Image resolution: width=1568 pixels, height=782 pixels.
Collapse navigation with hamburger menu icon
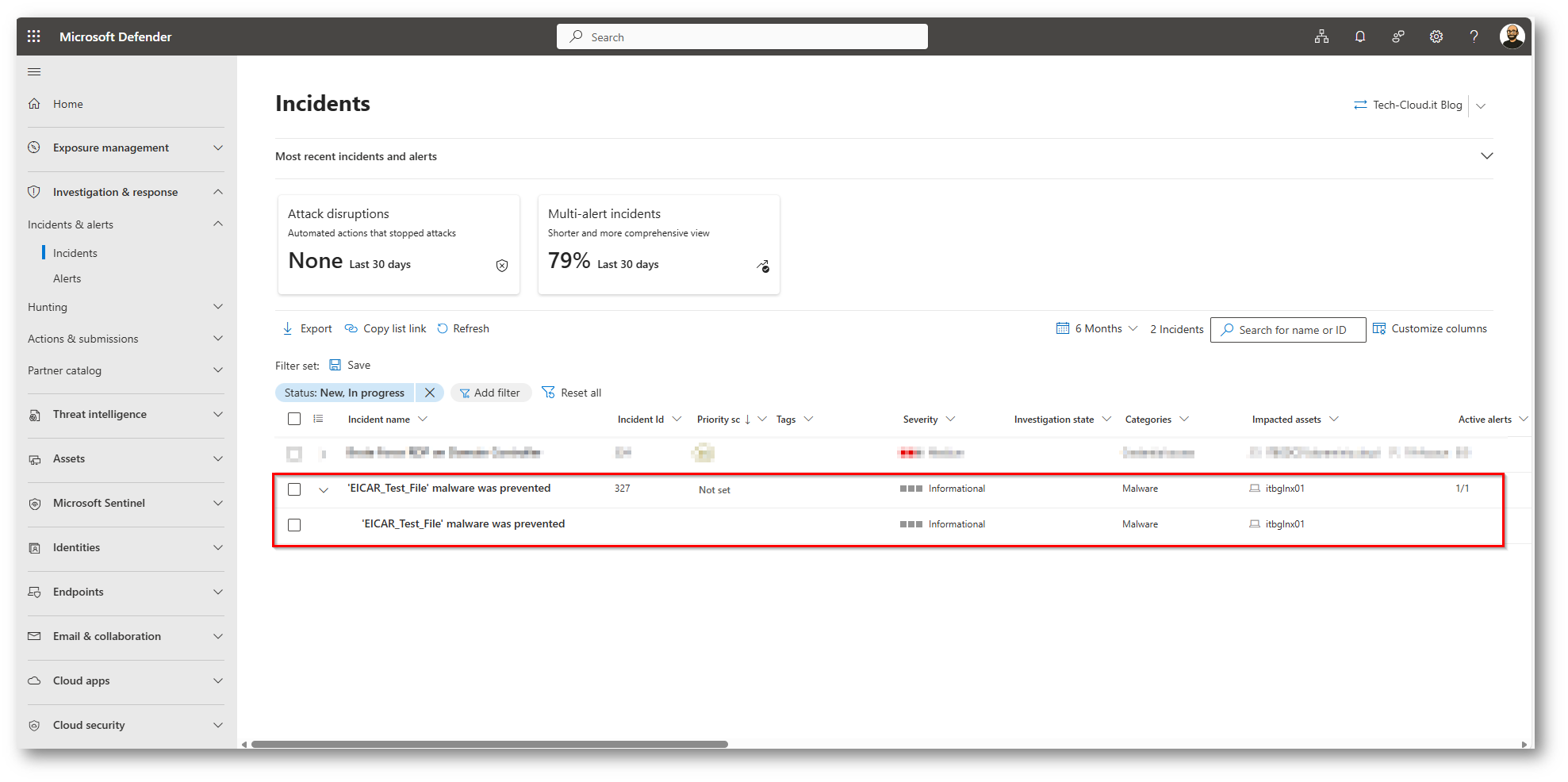[34, 72]
